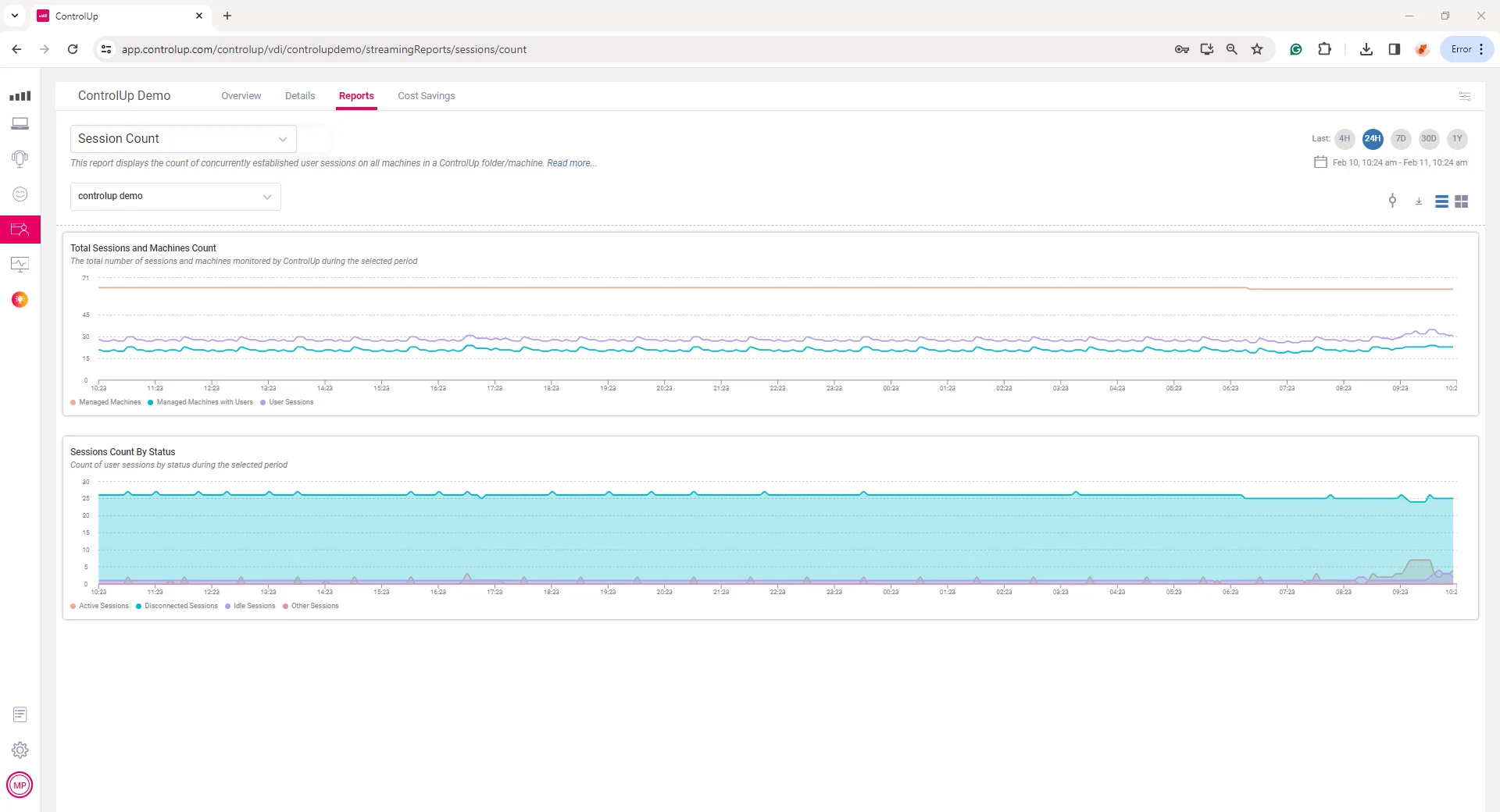
Task: Click the Sessions Count By Status chart
Action: pos(770,528)
